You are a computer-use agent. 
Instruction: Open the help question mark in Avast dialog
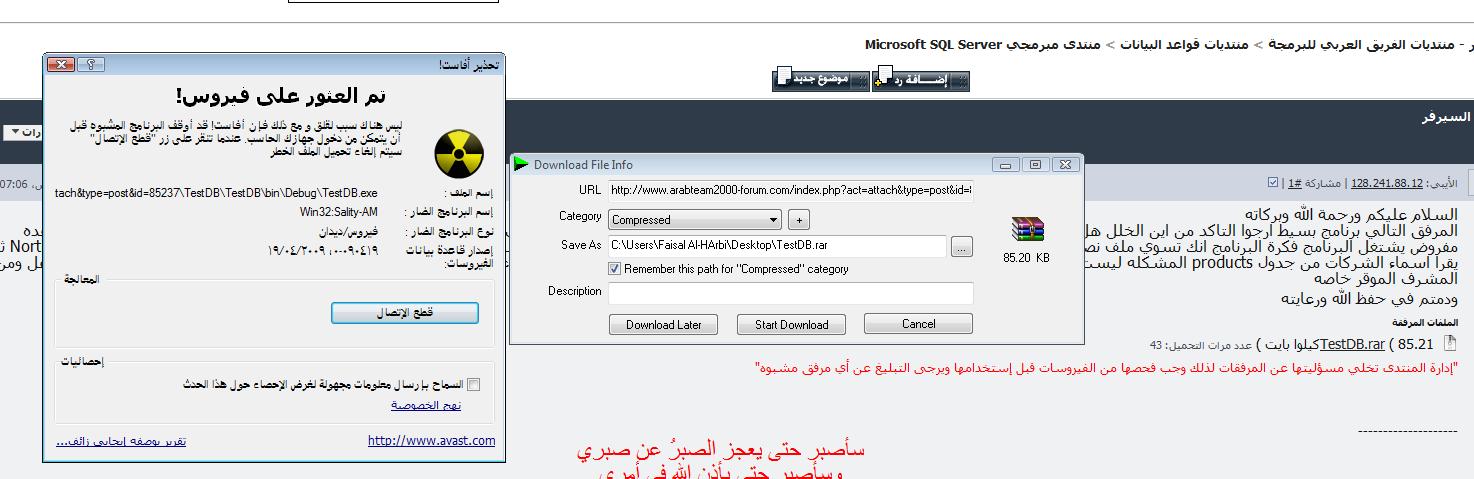coord(91,64)
